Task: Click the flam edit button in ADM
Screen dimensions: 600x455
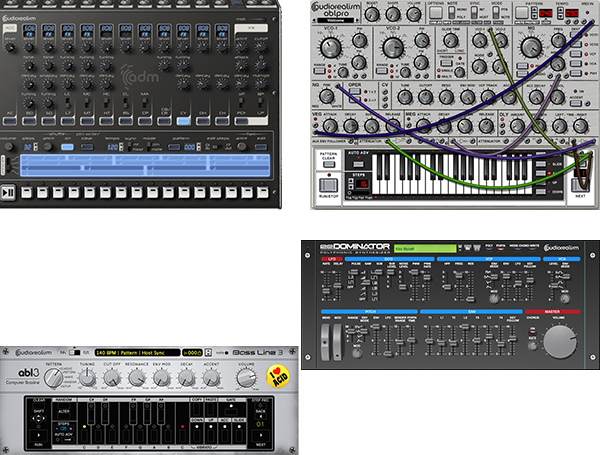Action: coord(261,147)
